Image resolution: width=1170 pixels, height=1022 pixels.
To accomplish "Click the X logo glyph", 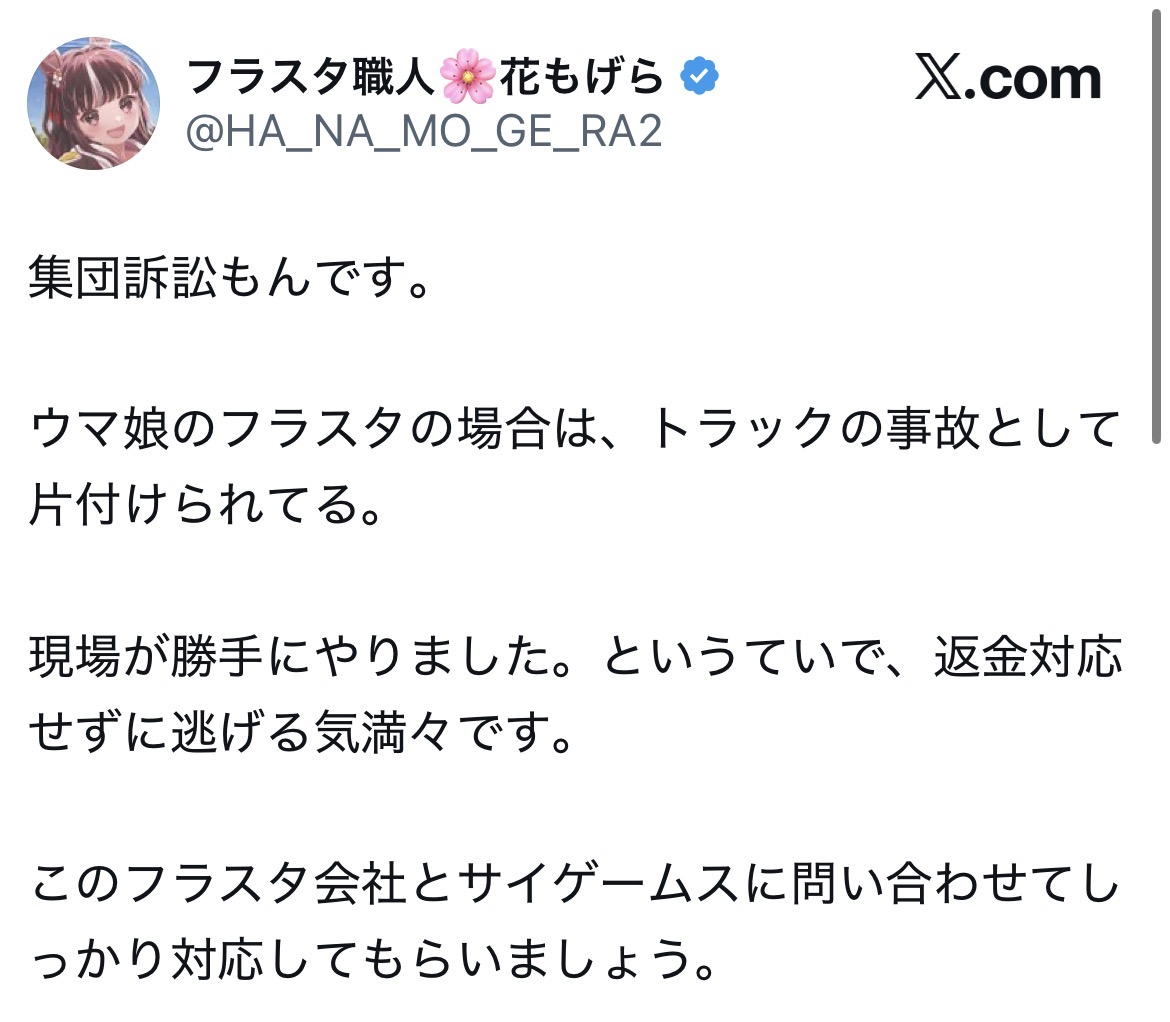I will [938, 78].
